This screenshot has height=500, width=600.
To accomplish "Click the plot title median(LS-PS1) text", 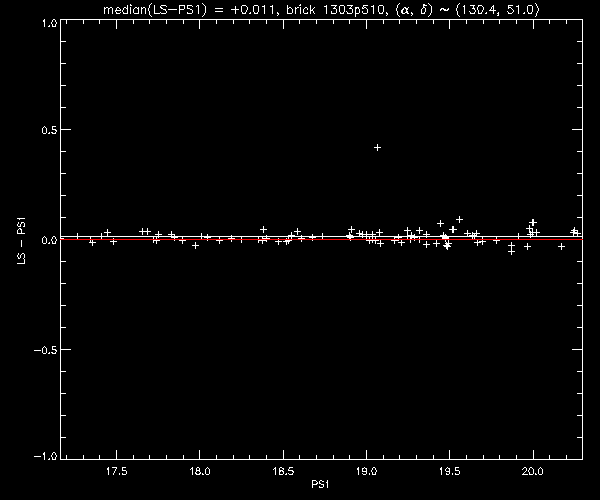I will tap(321, 9).
